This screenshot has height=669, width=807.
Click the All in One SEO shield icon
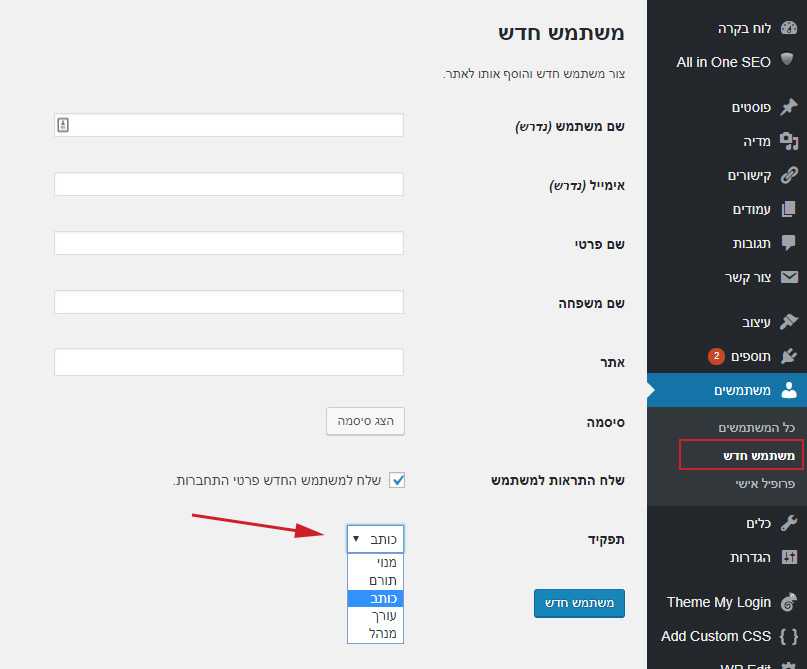pos(787,59)
